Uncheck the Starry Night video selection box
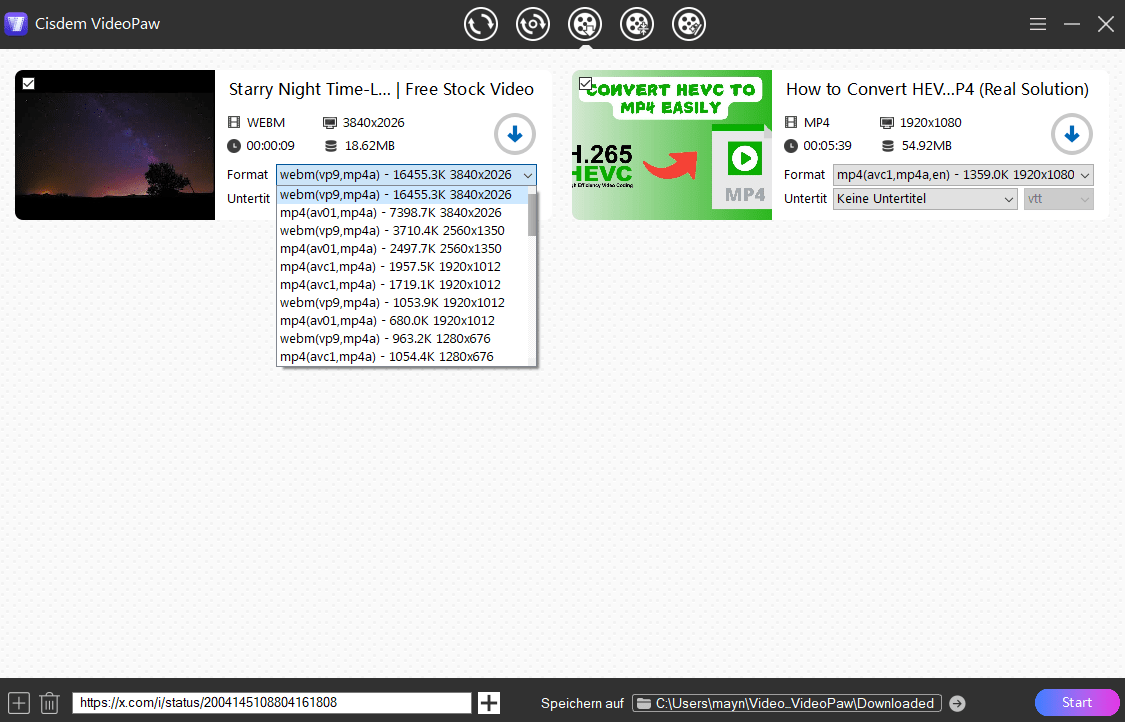Viewport: 1125px width, 722px height. 28,82
